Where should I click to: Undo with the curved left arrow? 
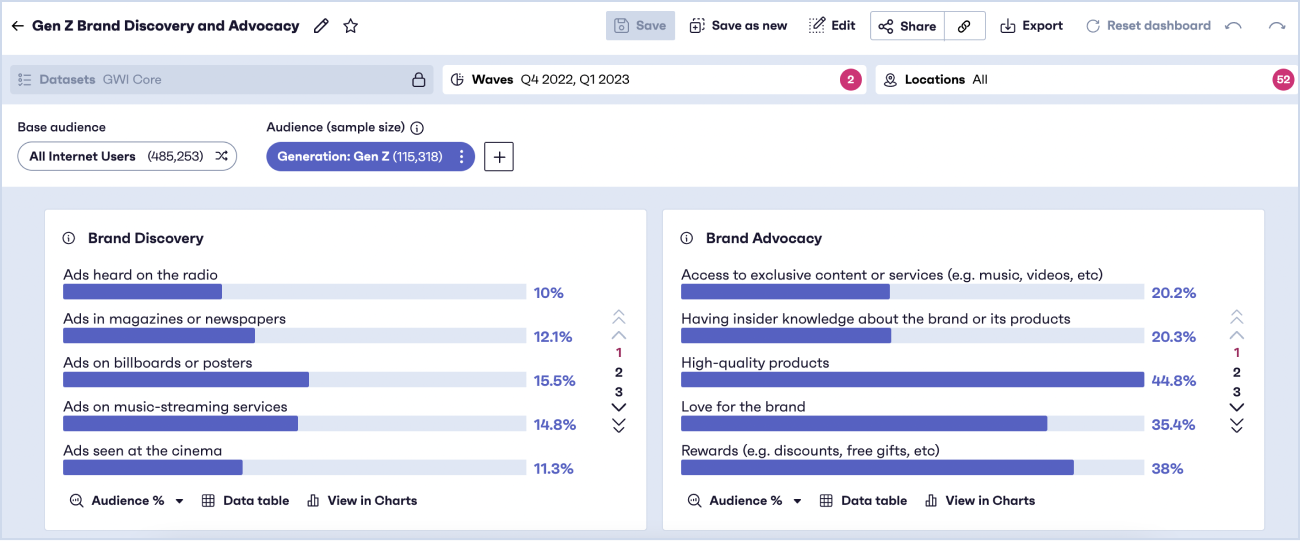pos(1234,26)
